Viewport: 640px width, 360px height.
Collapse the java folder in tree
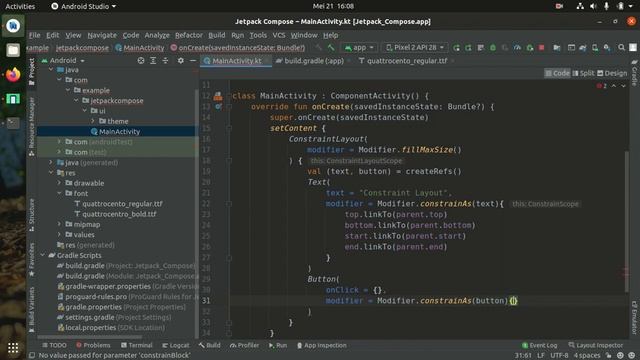(x=51, y=70)
